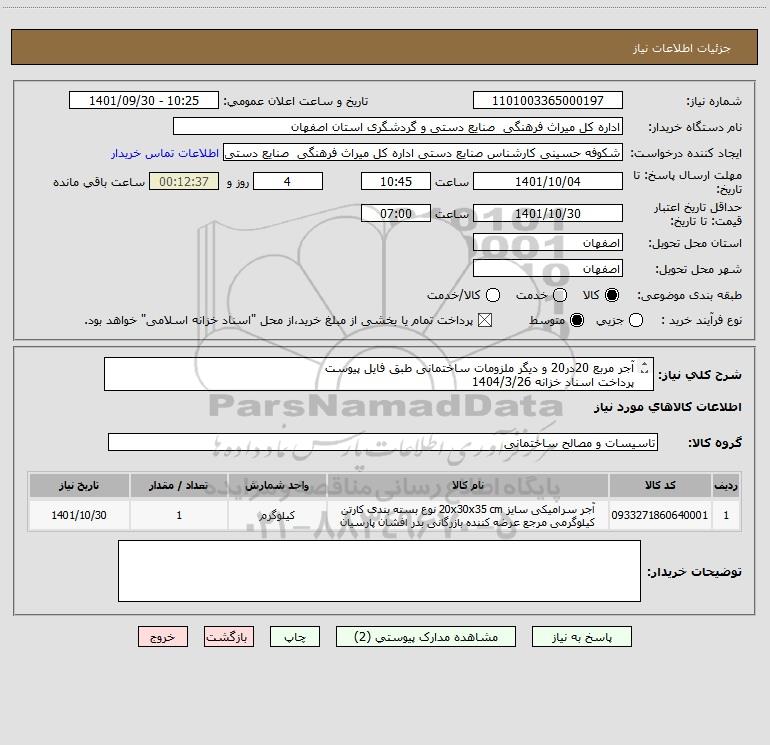The image size is (770, 745).
Task: Click product code 0933271860640001 cell
Action: [660, 515]
